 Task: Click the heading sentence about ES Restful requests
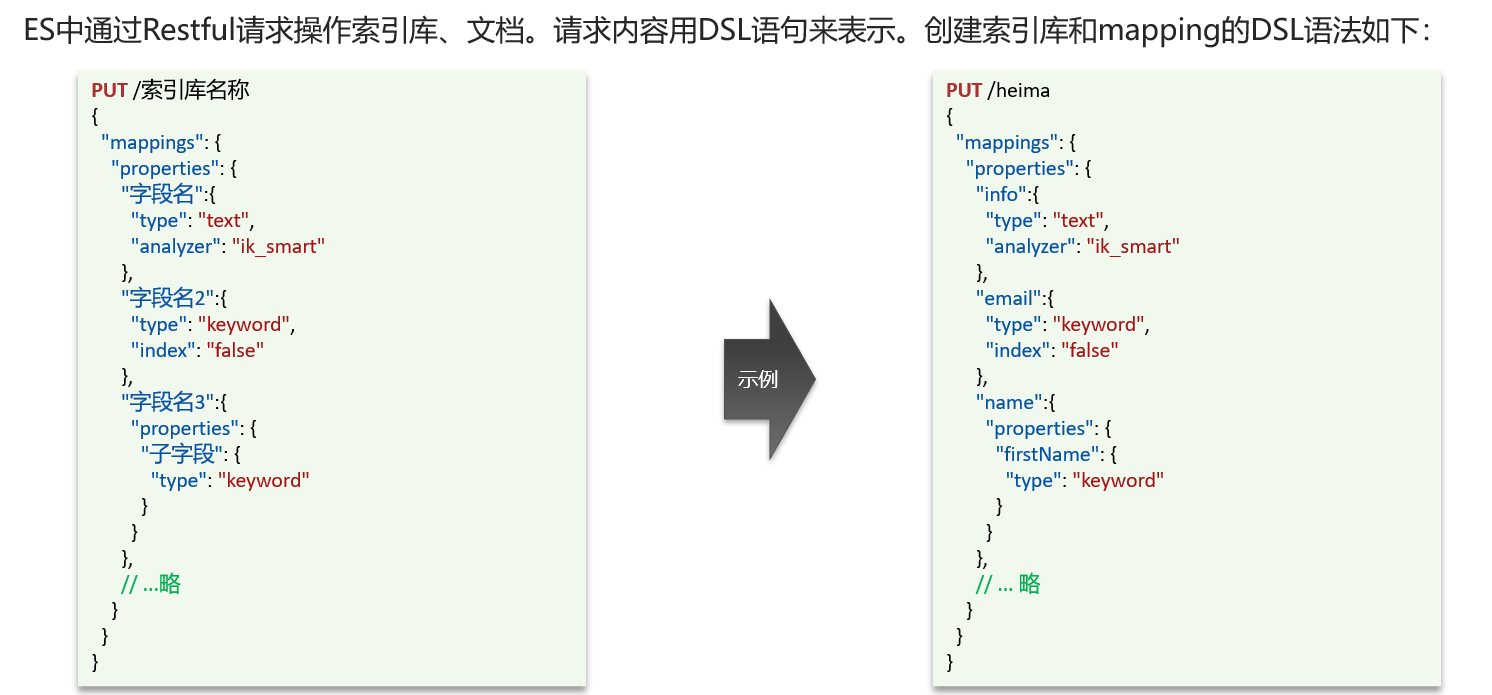pyautogui.click(x=727, y=32)
